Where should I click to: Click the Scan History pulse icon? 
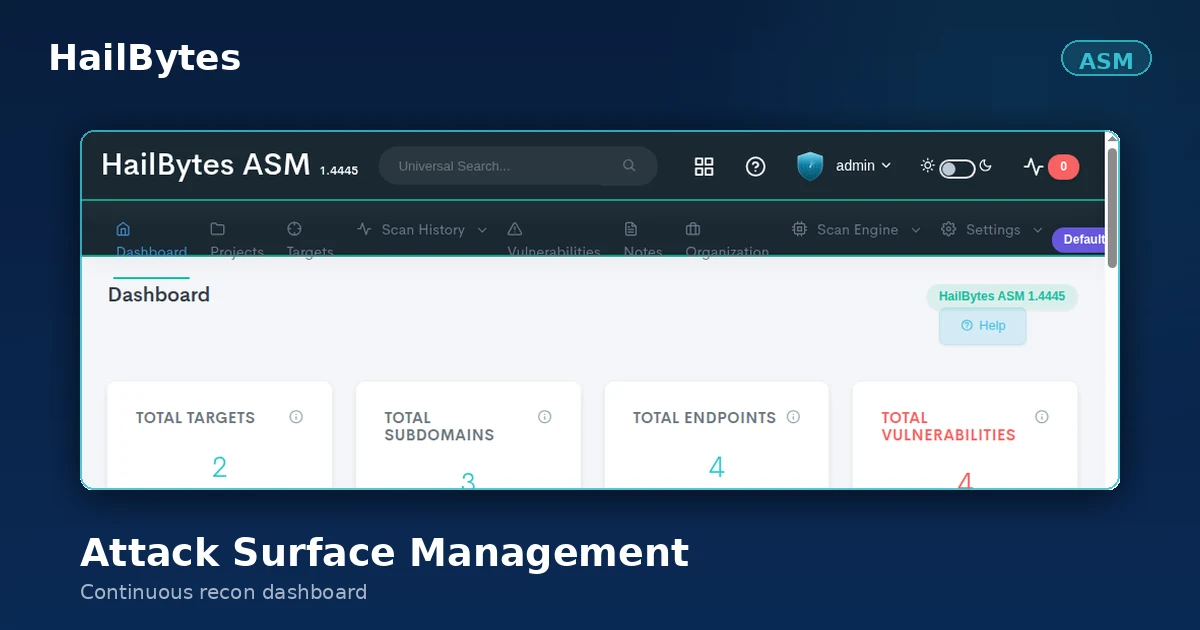(x=364, y=229)
